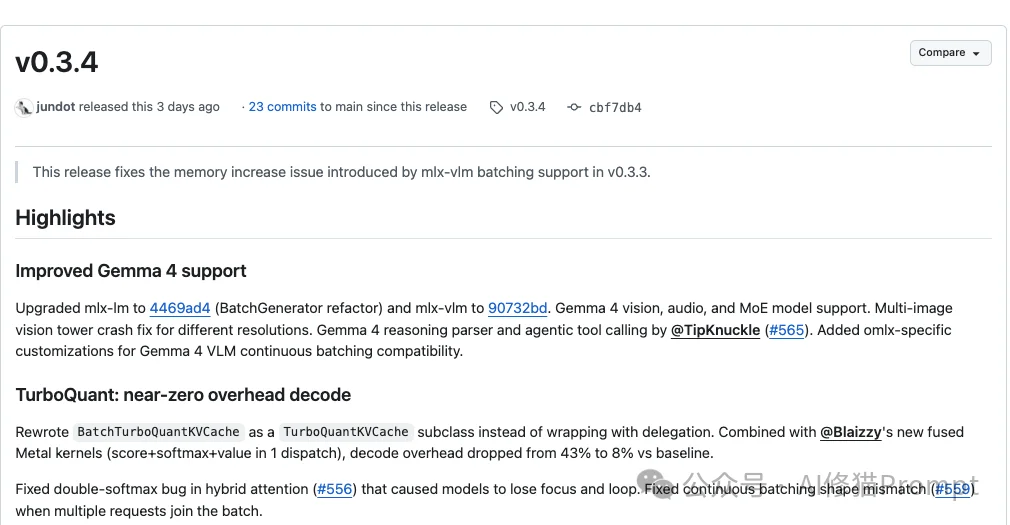Visit the @TipKnuckle user mention

pyautogui.click(x=715, y=330)
